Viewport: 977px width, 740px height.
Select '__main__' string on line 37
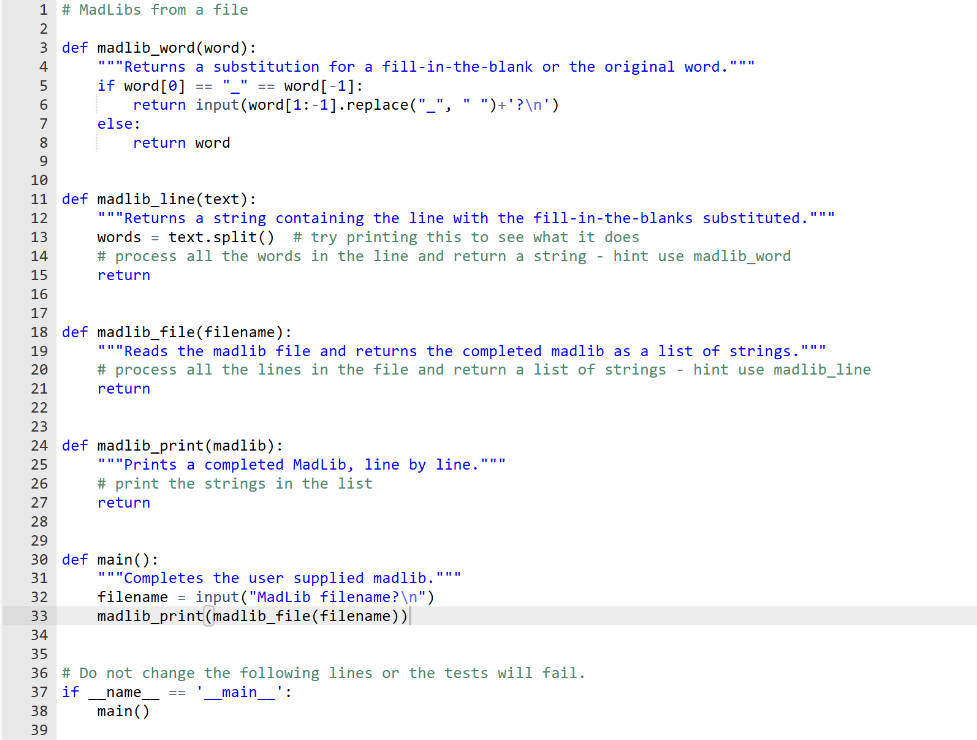coord(240,692)
